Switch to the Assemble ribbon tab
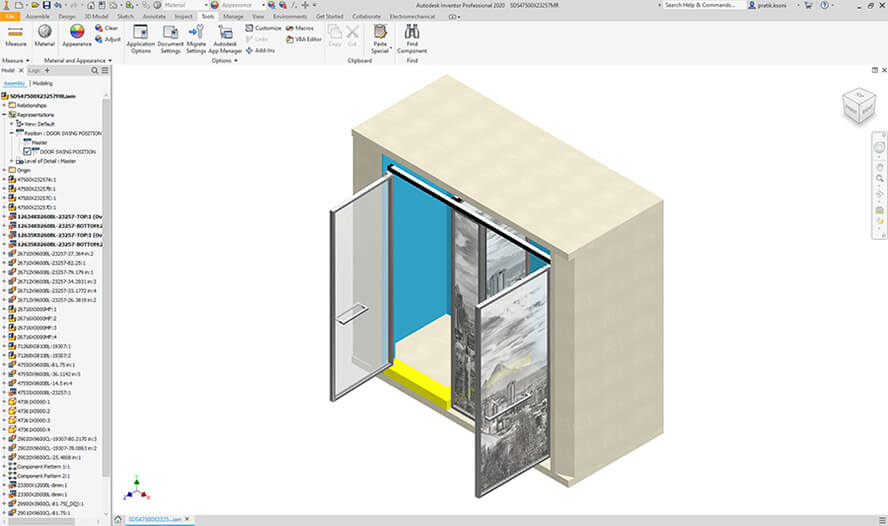 click(38, 17)
